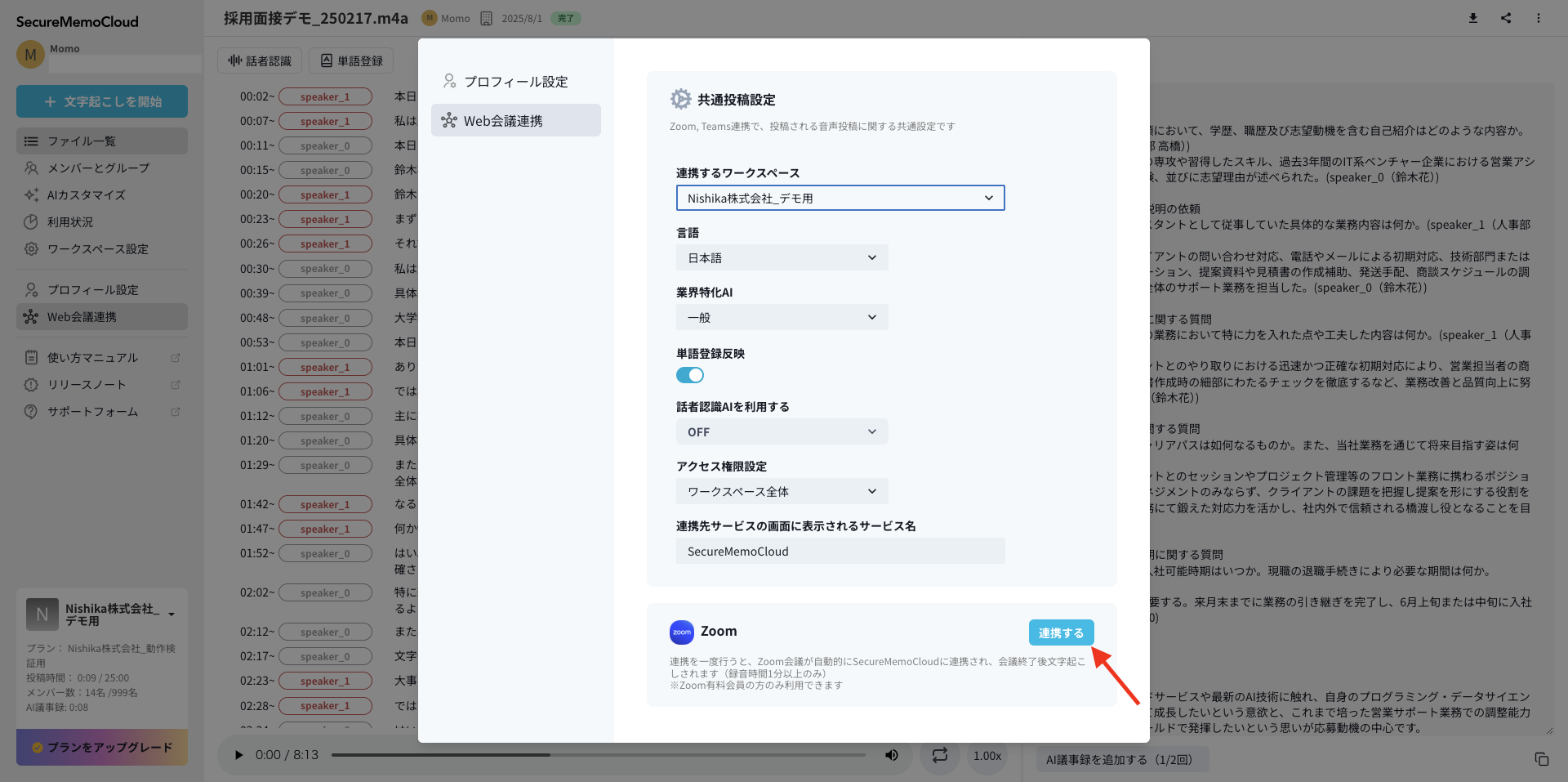Toggle the 単語登録反映 switch
1568x782 pixels.
(x=690, y=375)
